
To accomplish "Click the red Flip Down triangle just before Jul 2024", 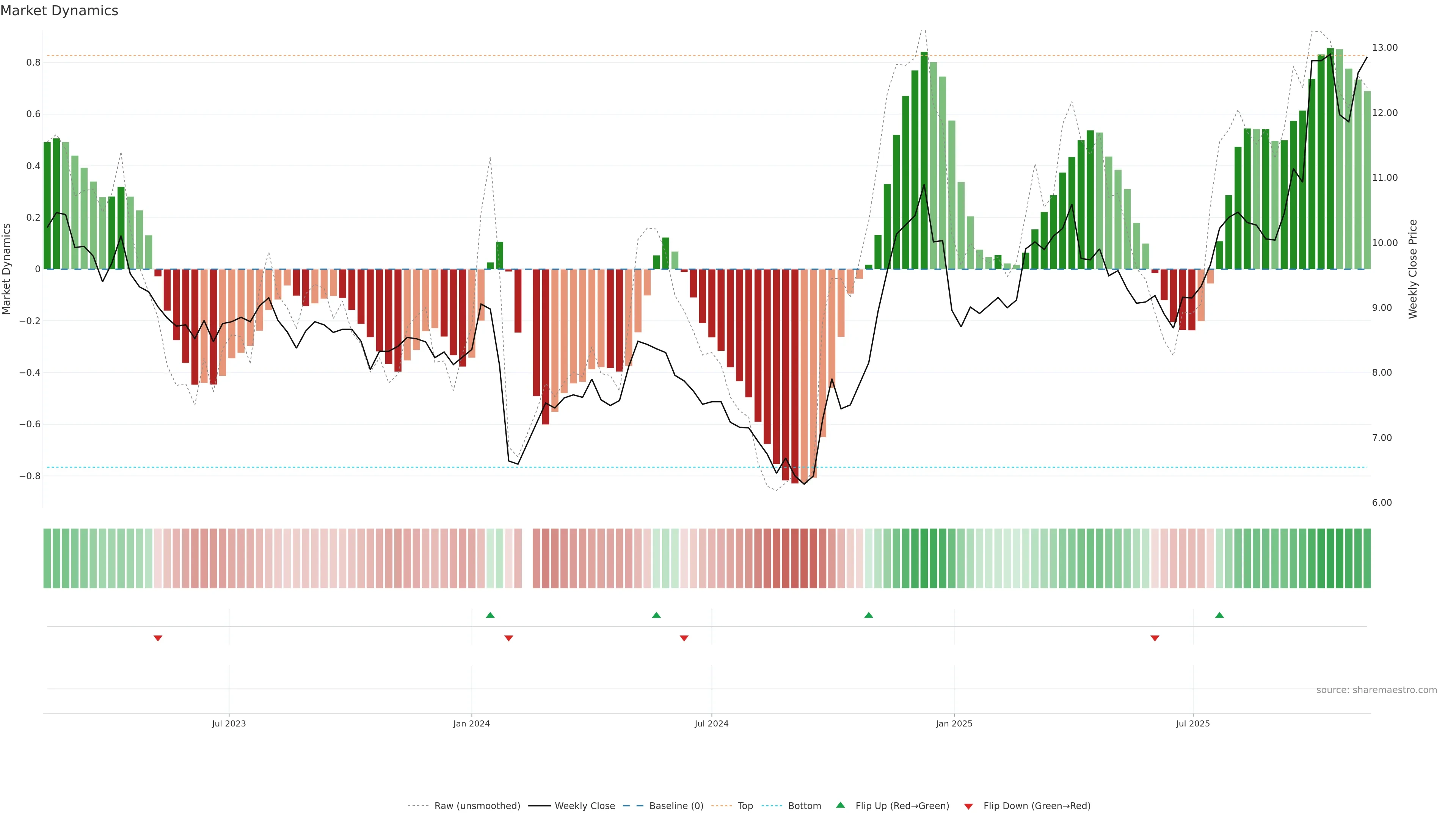I will coord(684,638).
